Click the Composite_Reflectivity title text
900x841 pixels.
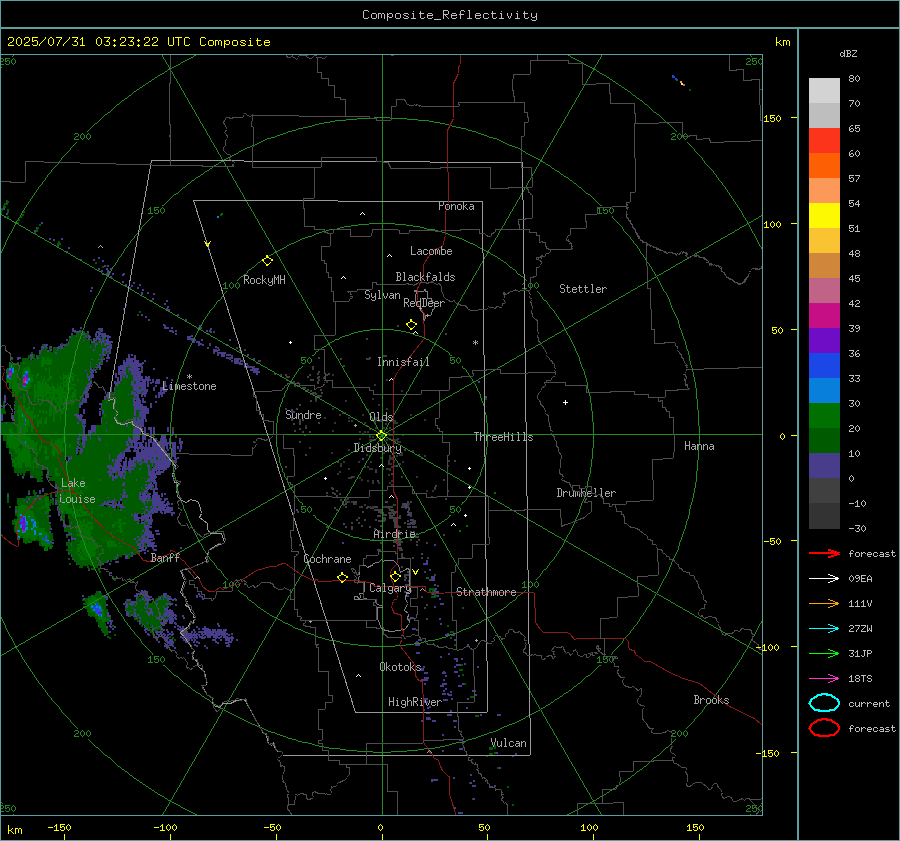[450, 15]
